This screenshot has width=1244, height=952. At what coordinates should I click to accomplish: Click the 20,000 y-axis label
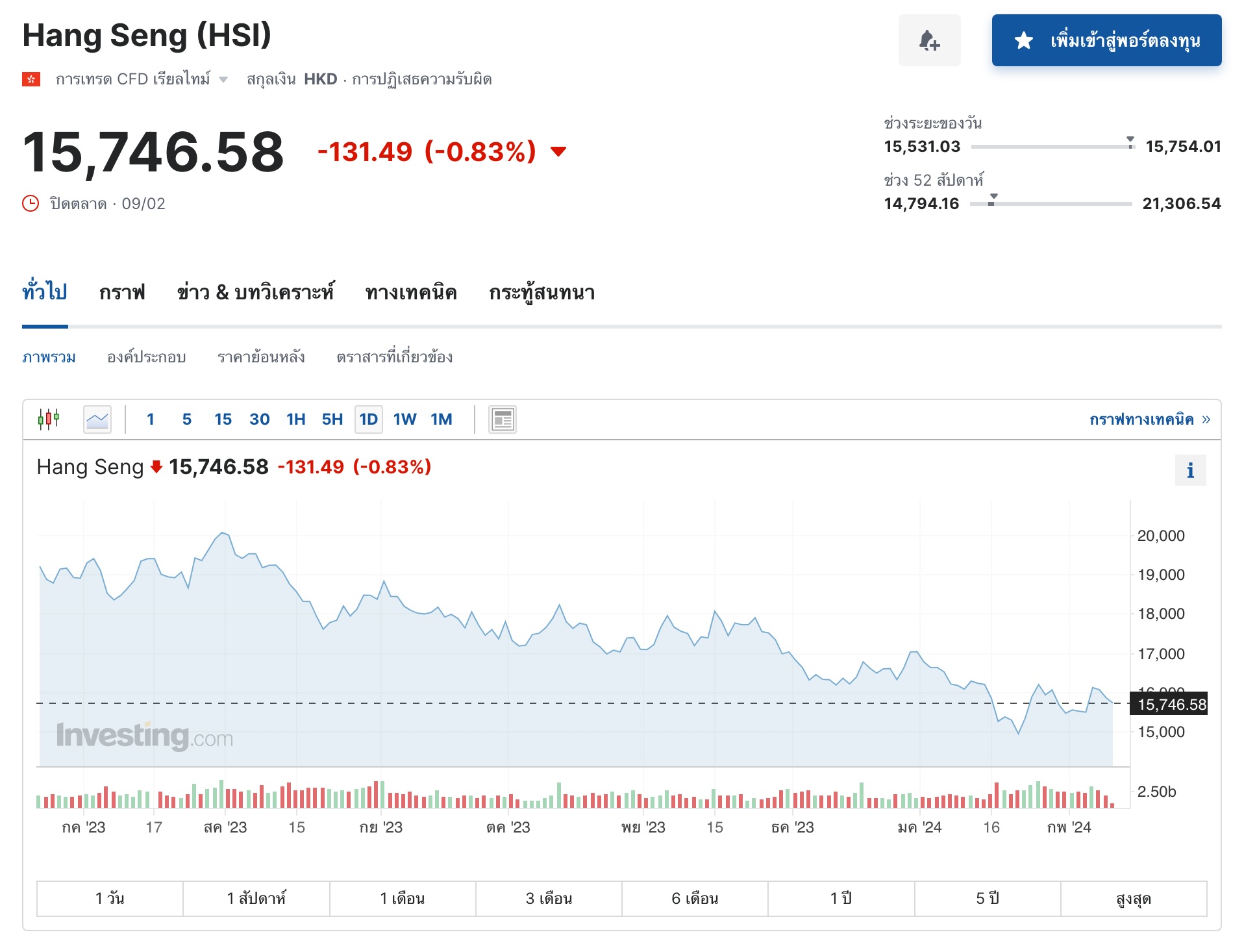point(1161,536)
